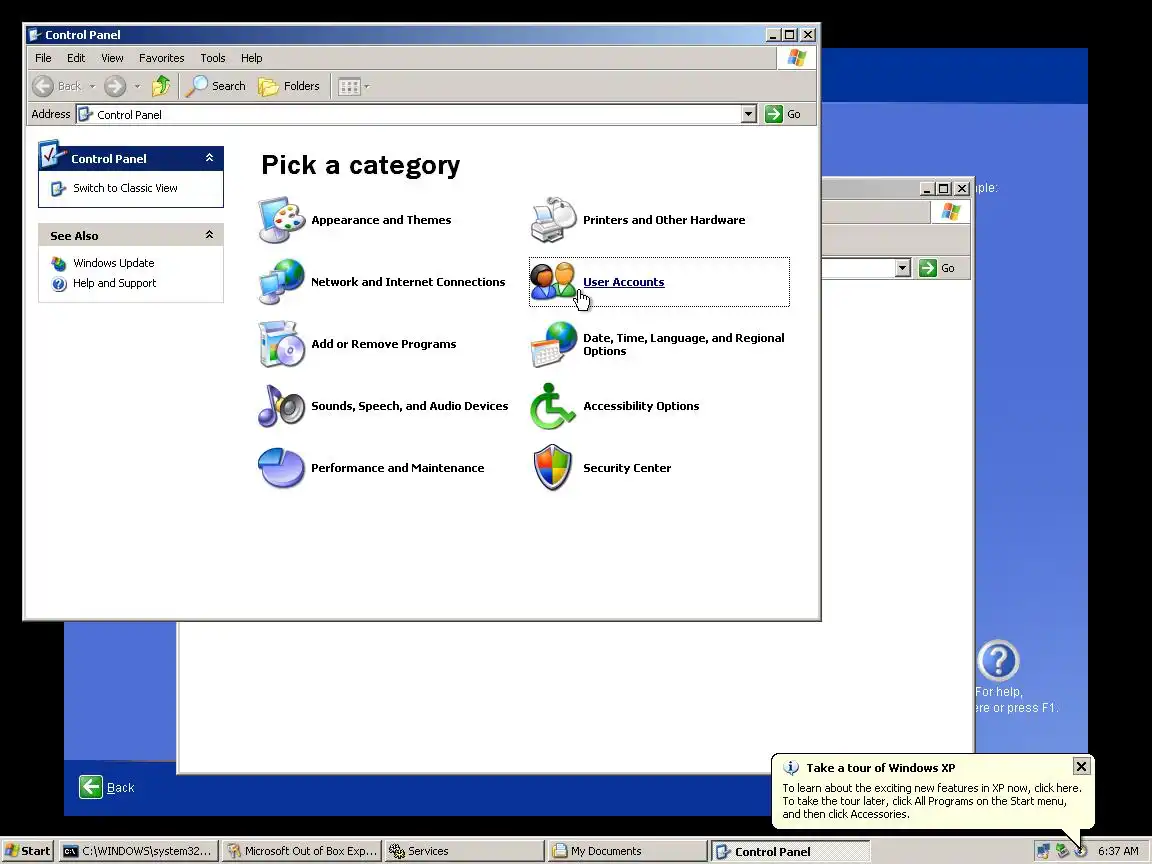Viewport: 1152px width, 864px height.
Task: Switch to C:\WINDOWS\system32 taskbar button
Action: pyautogui.click(x=138, y=851)
